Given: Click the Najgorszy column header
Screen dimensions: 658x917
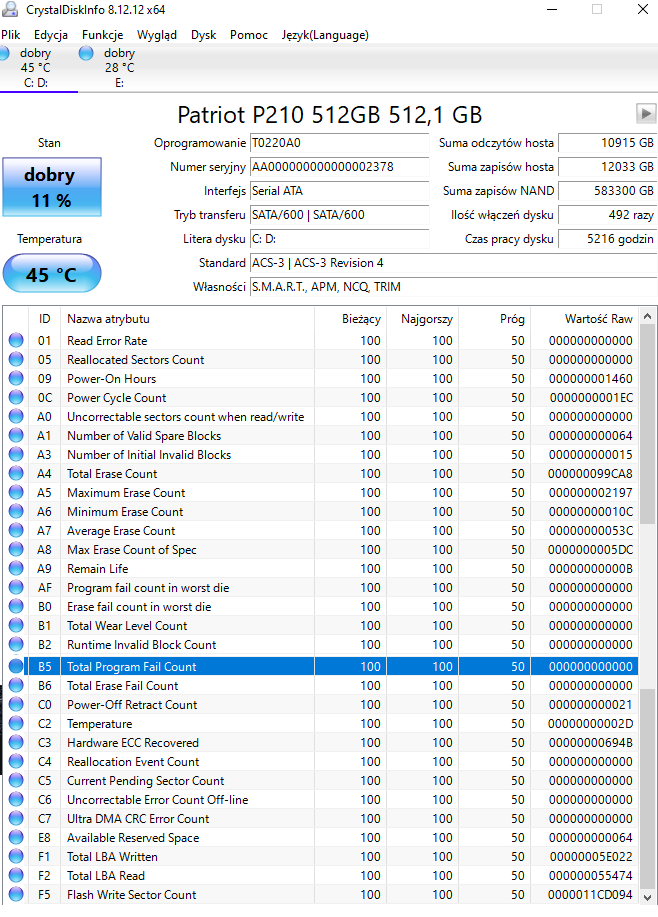Looking at the screenshot, I should pyautogui.click(x=422, y=319).
